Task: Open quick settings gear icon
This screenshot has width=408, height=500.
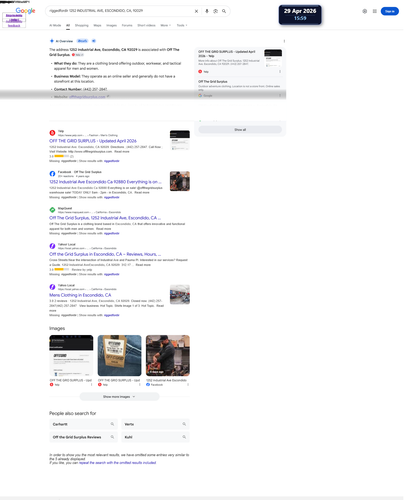Action: coord(365,11)
